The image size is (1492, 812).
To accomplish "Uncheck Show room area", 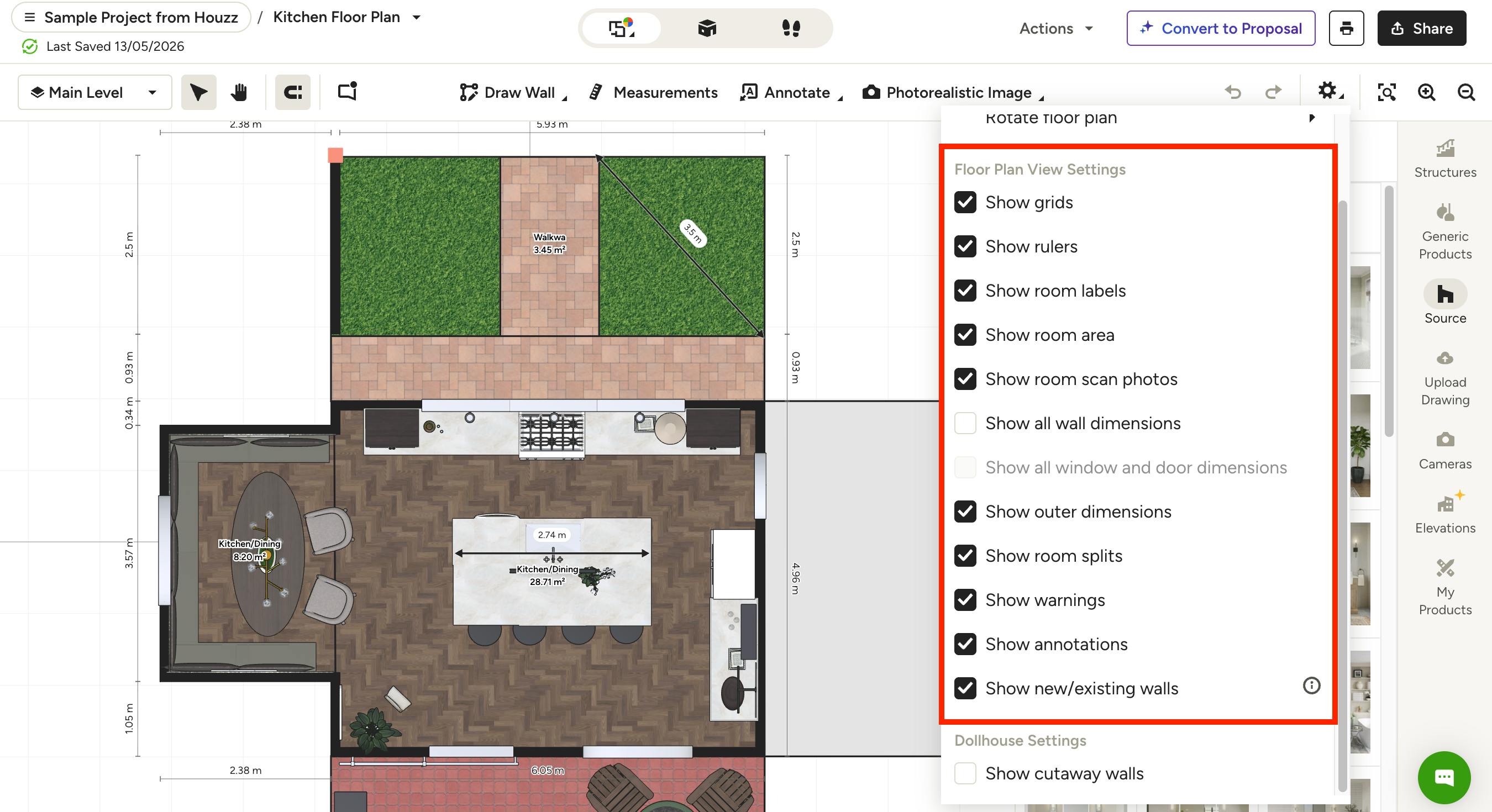I will (x=965, y=335).
